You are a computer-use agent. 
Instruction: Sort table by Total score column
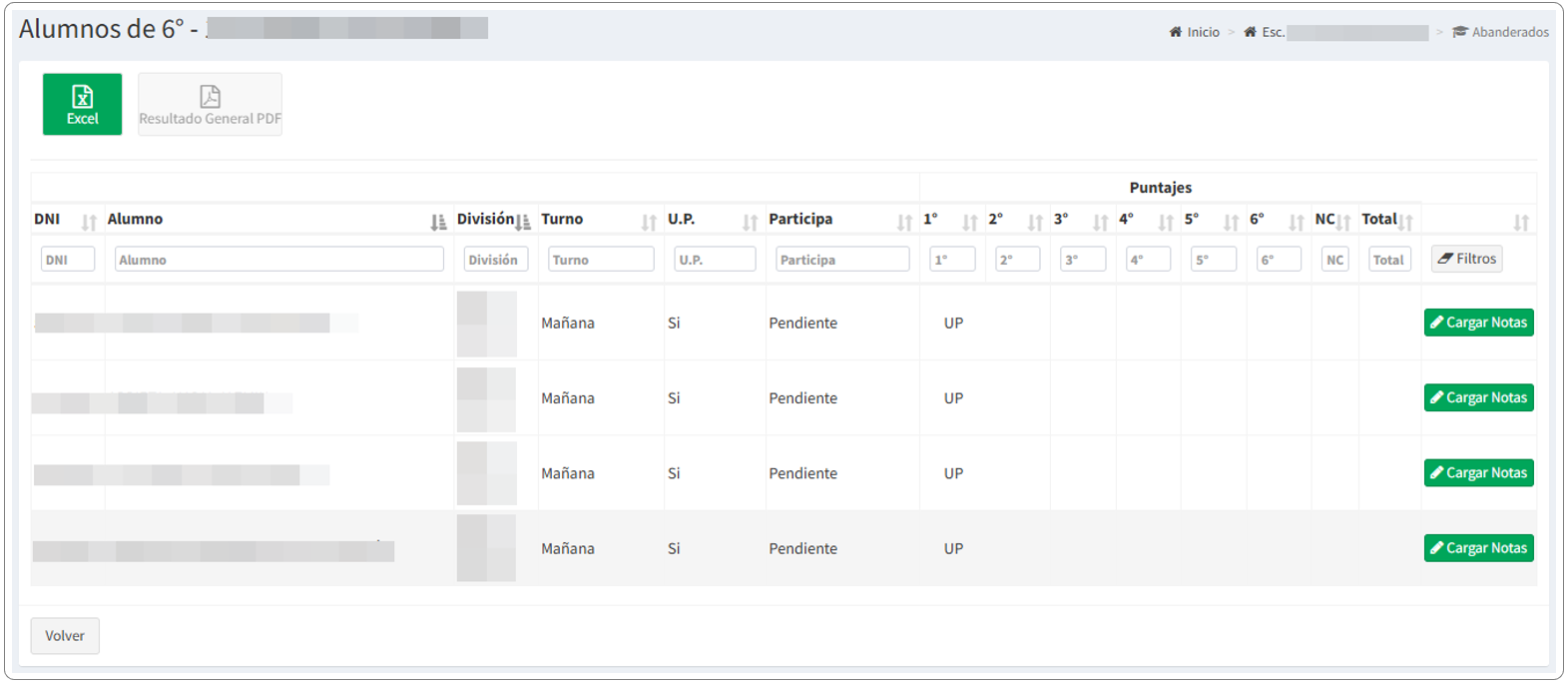1387,220
